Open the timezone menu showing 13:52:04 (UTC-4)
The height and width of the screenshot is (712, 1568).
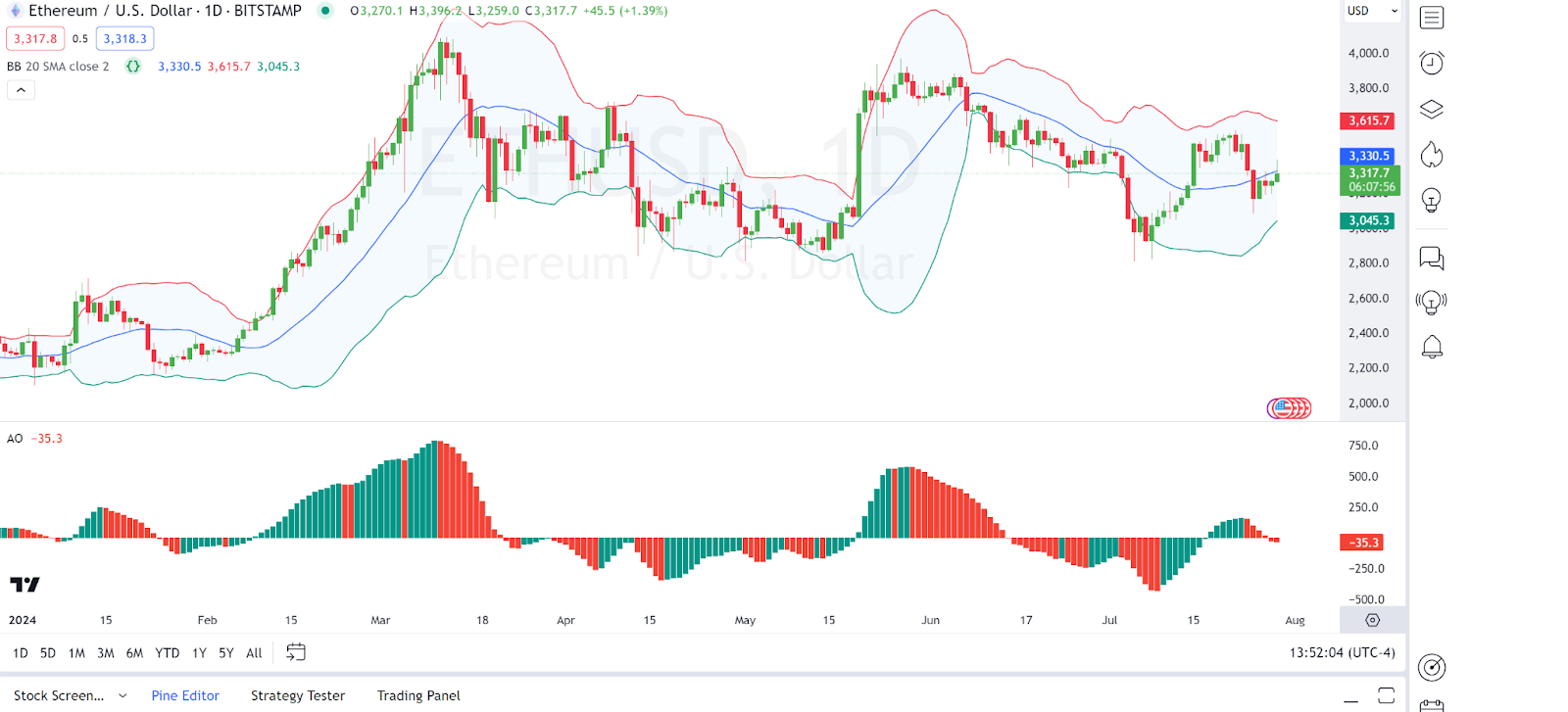(x=1342, y=652)
